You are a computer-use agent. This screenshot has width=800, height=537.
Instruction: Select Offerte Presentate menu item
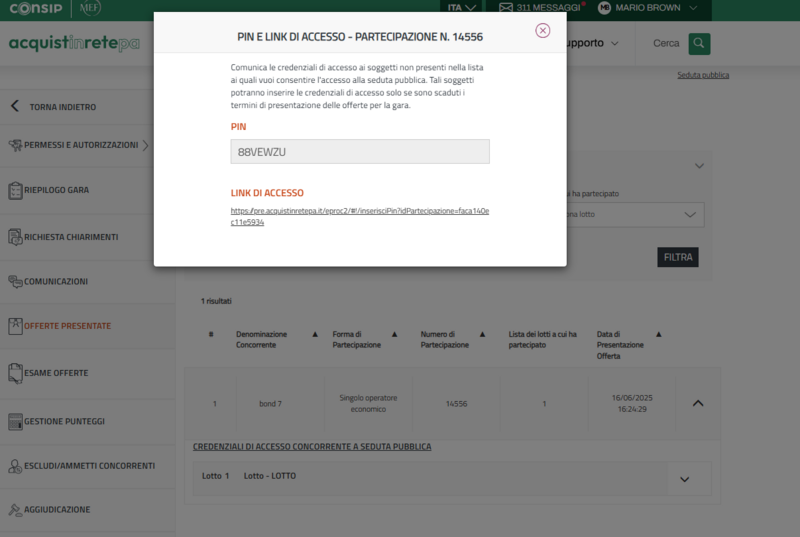tap(67, 326)
